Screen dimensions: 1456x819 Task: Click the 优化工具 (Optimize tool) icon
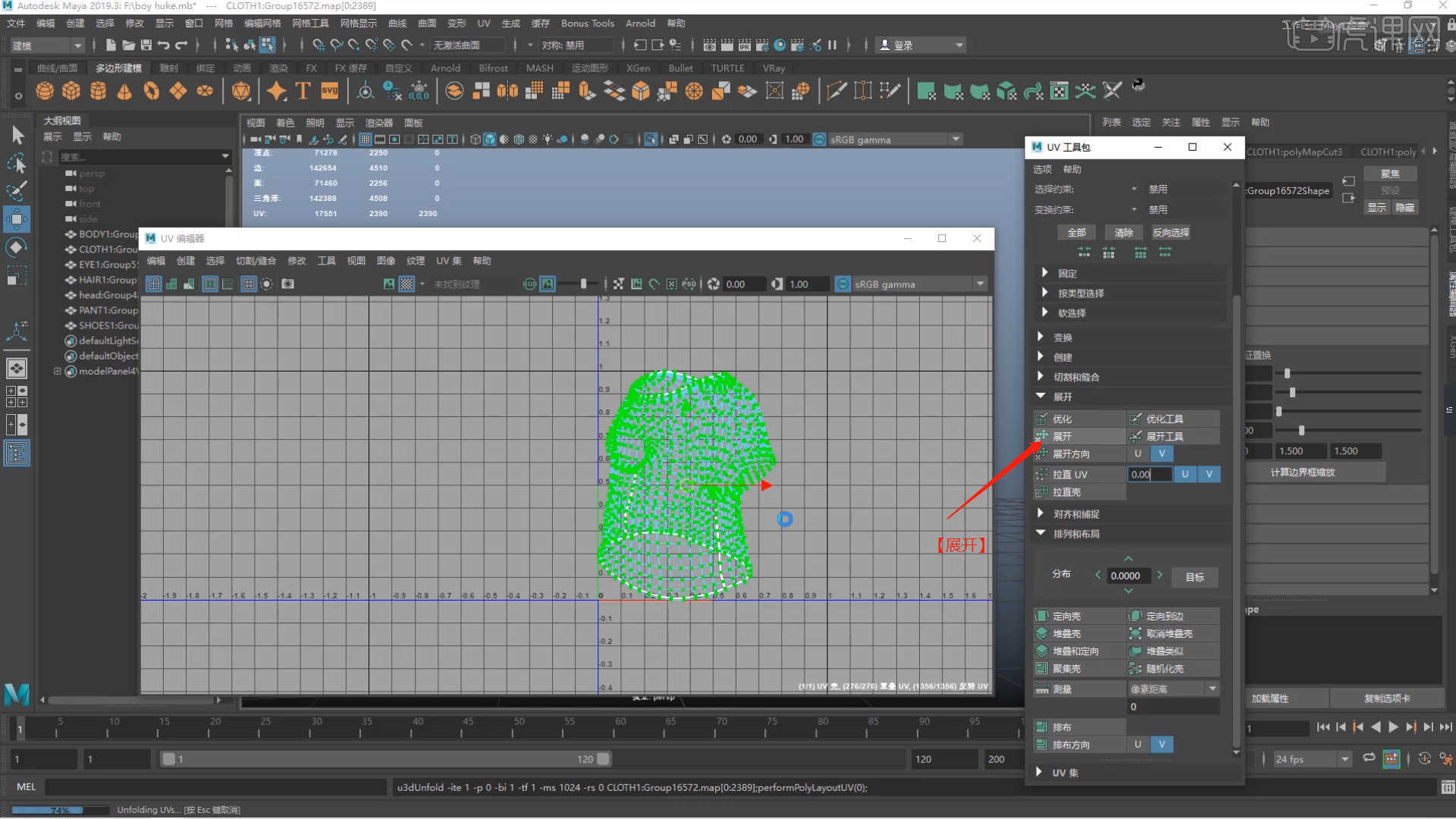[1135, 419]
